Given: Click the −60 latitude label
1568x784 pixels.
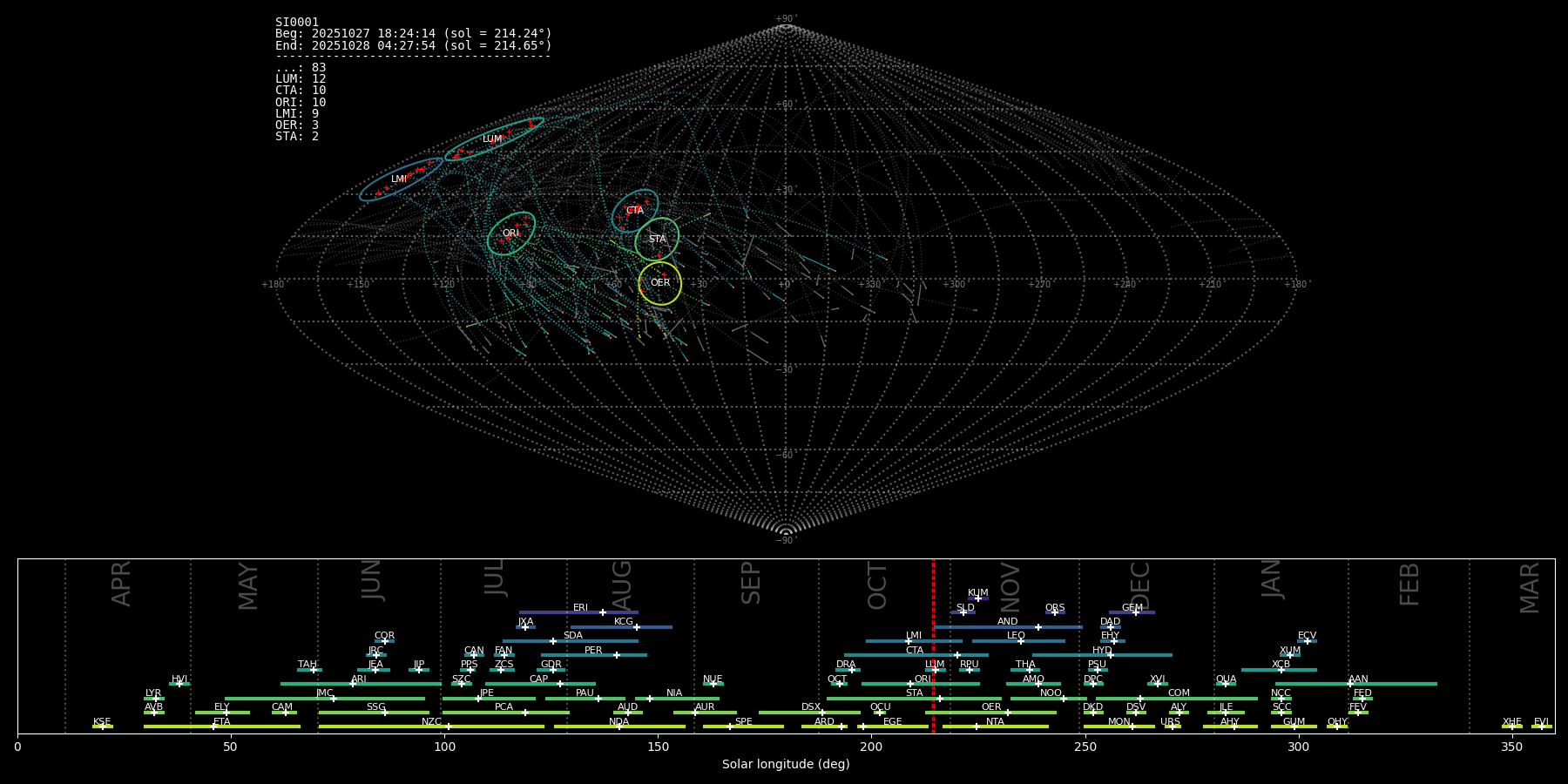Looking at the screenshot, I should coord(786,456).
